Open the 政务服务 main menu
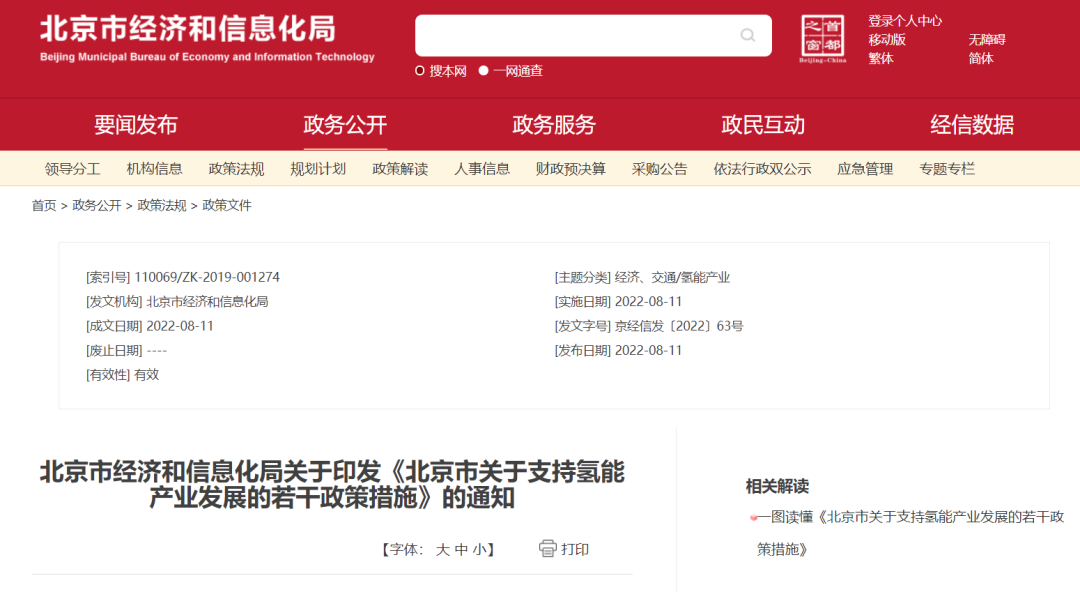The height and width of the screenshot is (592, 1080). (554, 125)
